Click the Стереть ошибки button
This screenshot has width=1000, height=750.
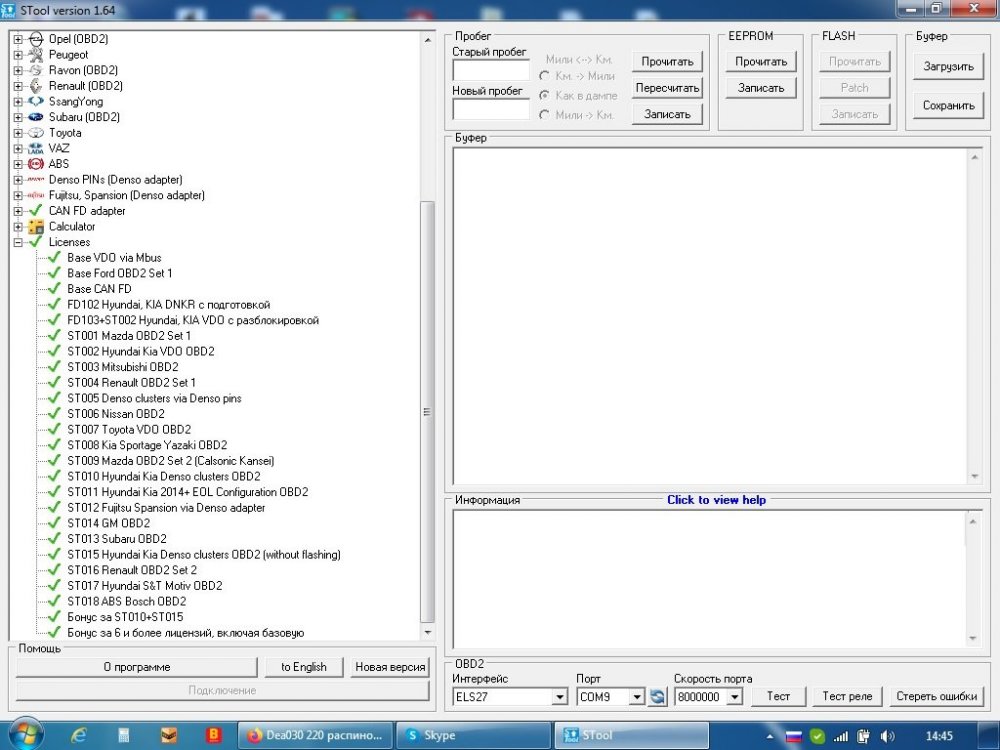[x=936, y=696]
